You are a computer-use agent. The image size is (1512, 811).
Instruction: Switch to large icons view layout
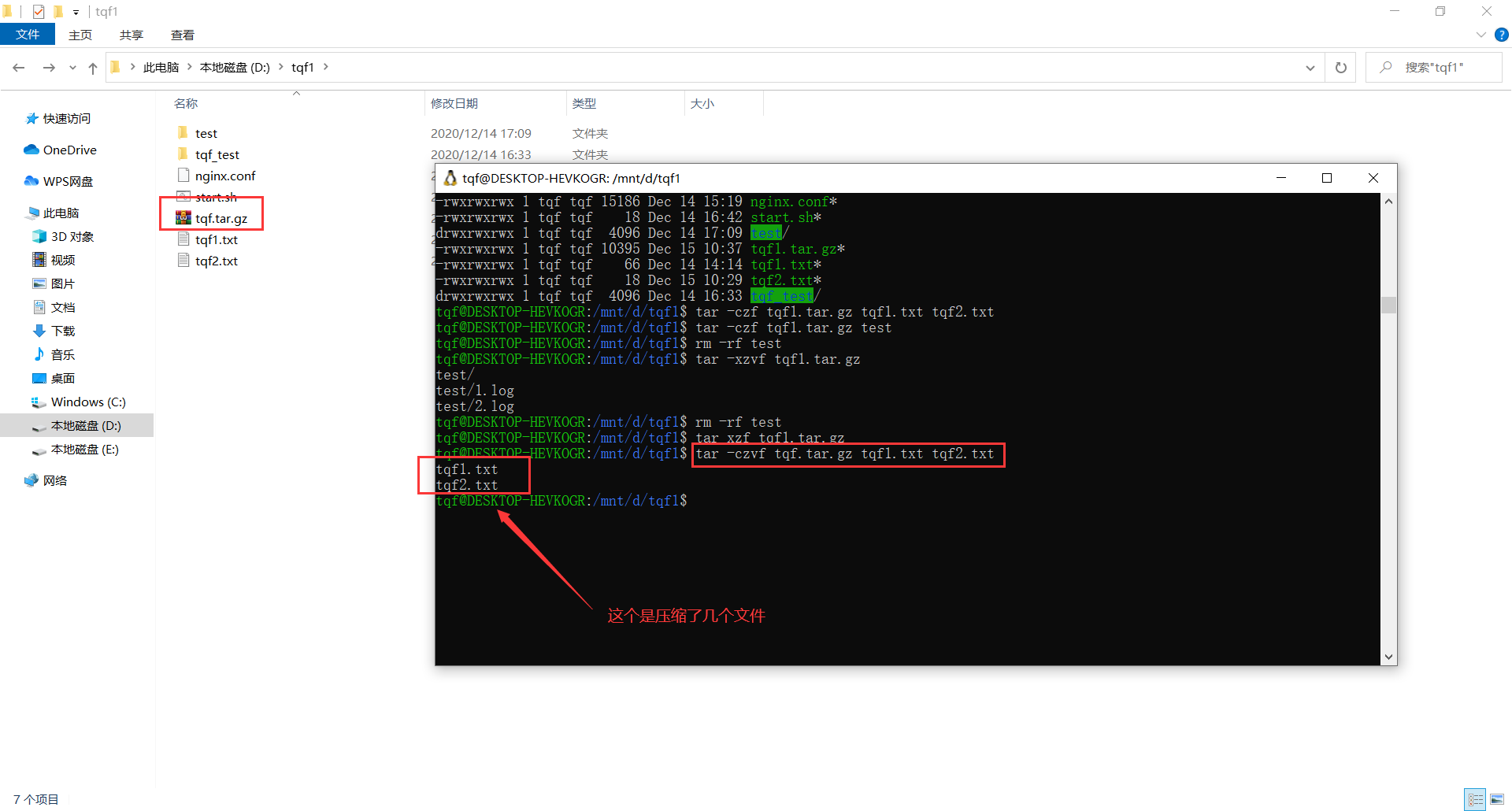click(x=1497, y=799)
